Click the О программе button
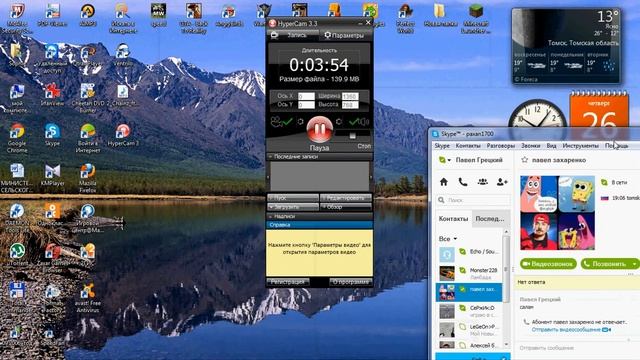 (351, 282)
